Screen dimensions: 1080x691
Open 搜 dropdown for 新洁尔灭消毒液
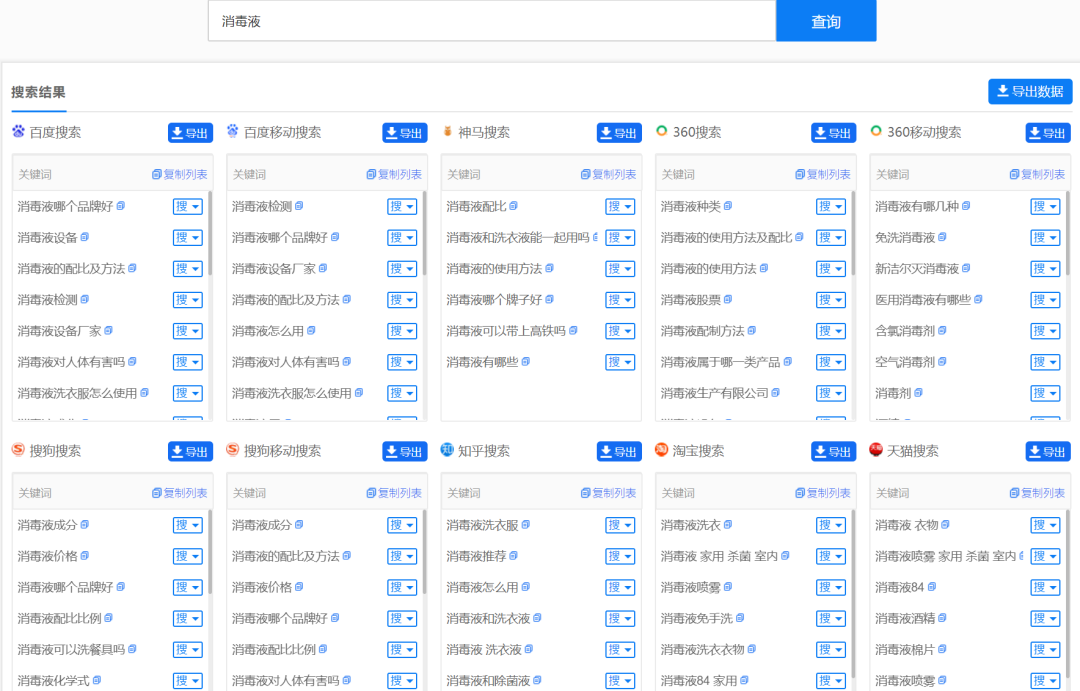click(1045, 268)
